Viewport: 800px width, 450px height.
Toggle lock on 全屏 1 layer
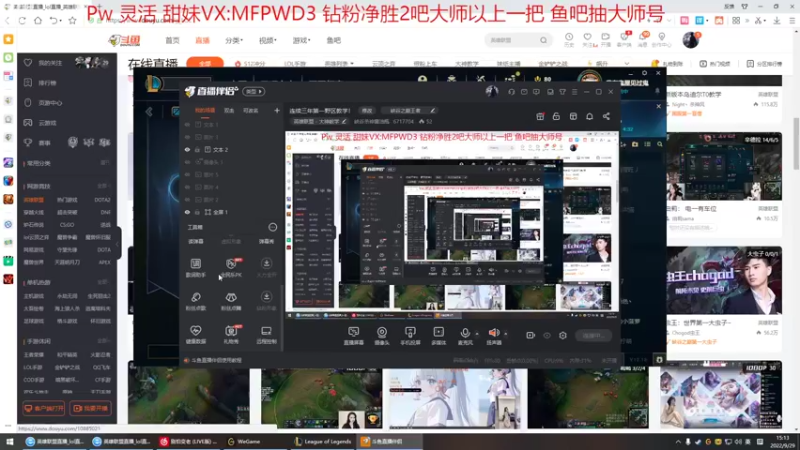197,212
